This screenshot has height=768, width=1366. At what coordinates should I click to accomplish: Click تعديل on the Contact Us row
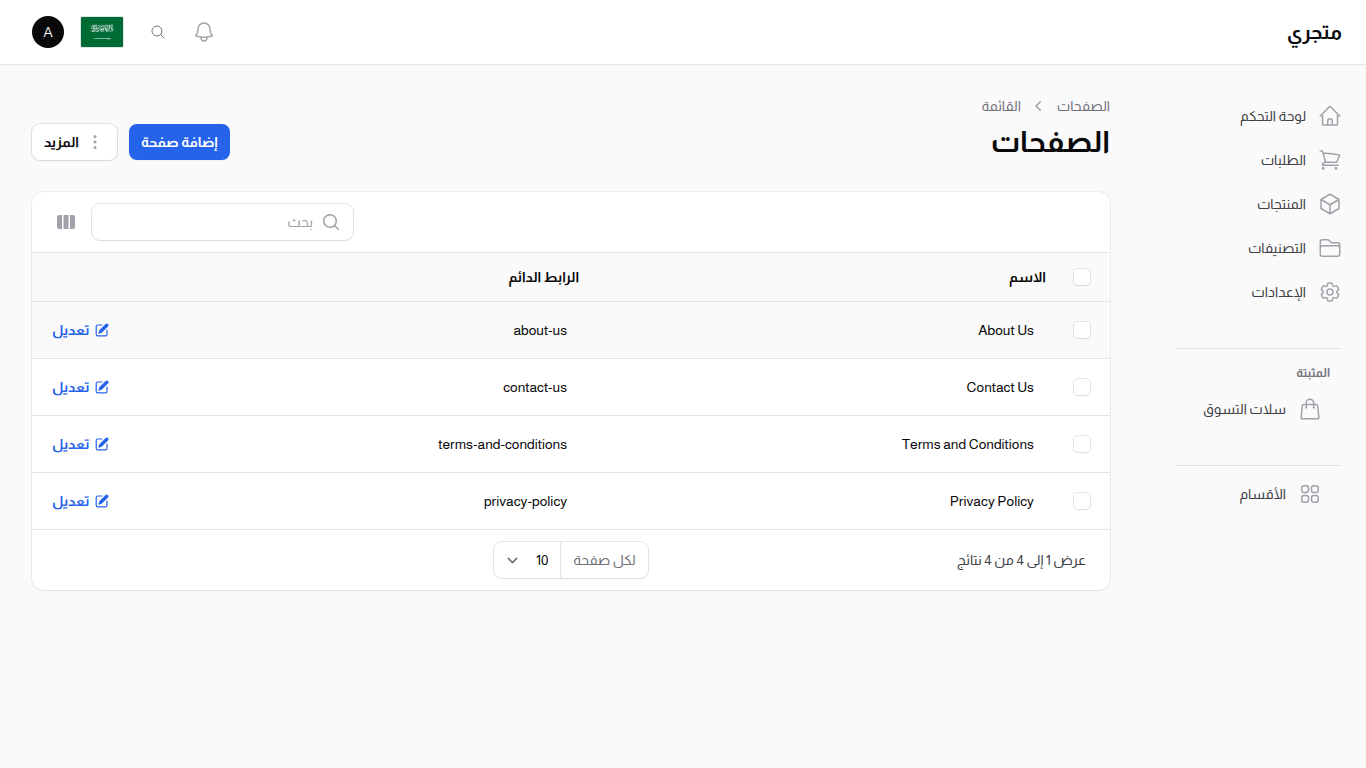pos(80,387)
